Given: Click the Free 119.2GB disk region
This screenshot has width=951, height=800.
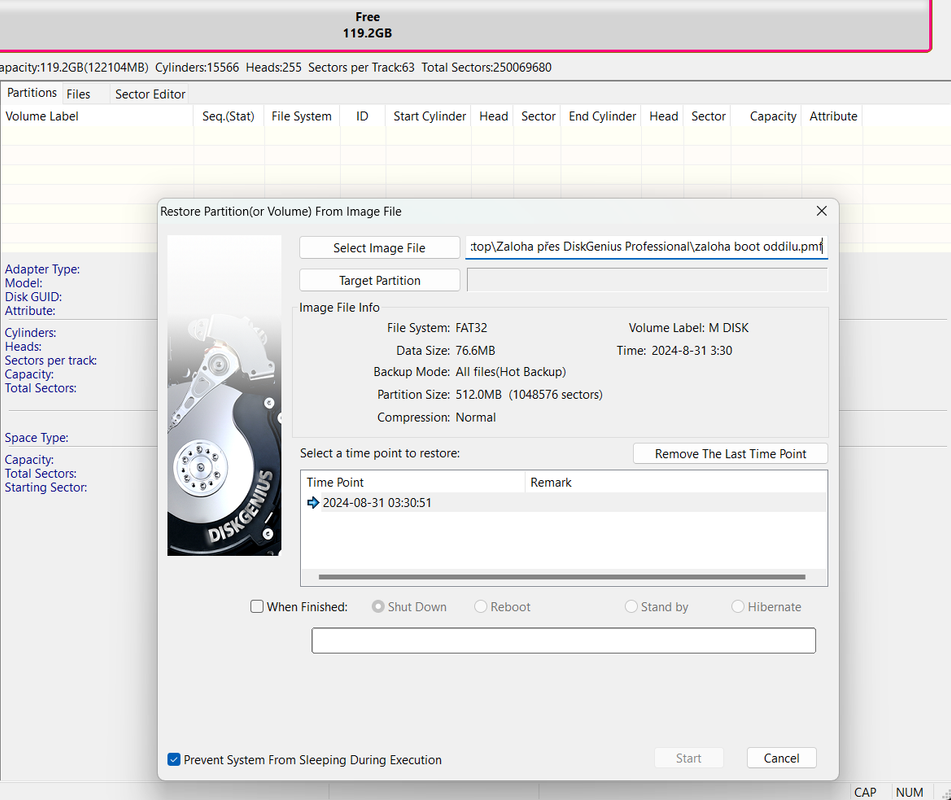Looking at the screenshot, I should point(465,25).
